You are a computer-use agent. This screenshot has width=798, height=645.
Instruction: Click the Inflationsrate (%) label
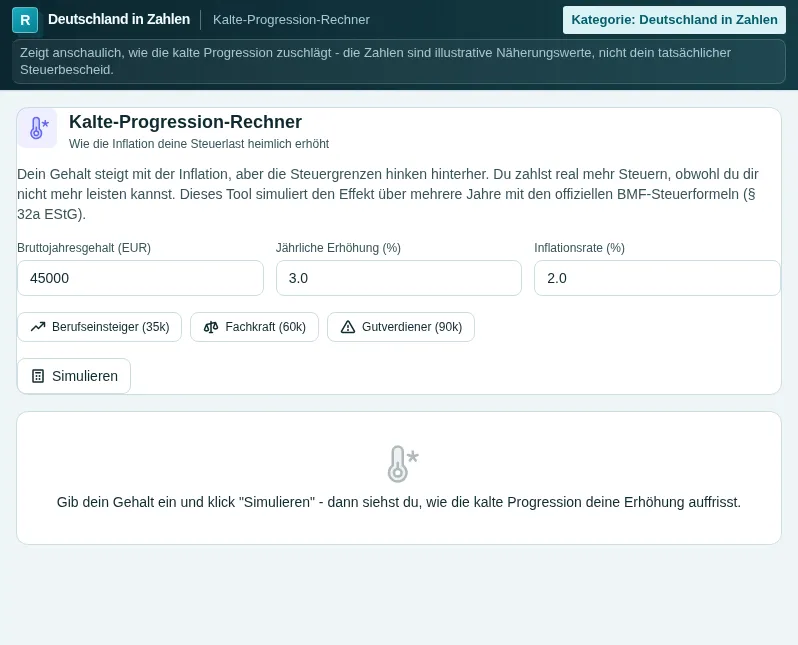[579, 248]
